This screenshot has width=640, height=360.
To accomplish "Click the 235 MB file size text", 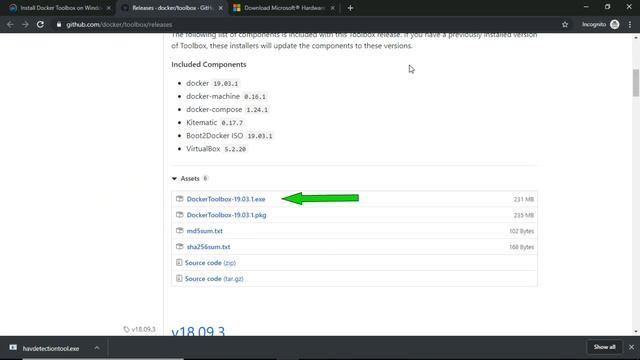I will click(524, 215).
